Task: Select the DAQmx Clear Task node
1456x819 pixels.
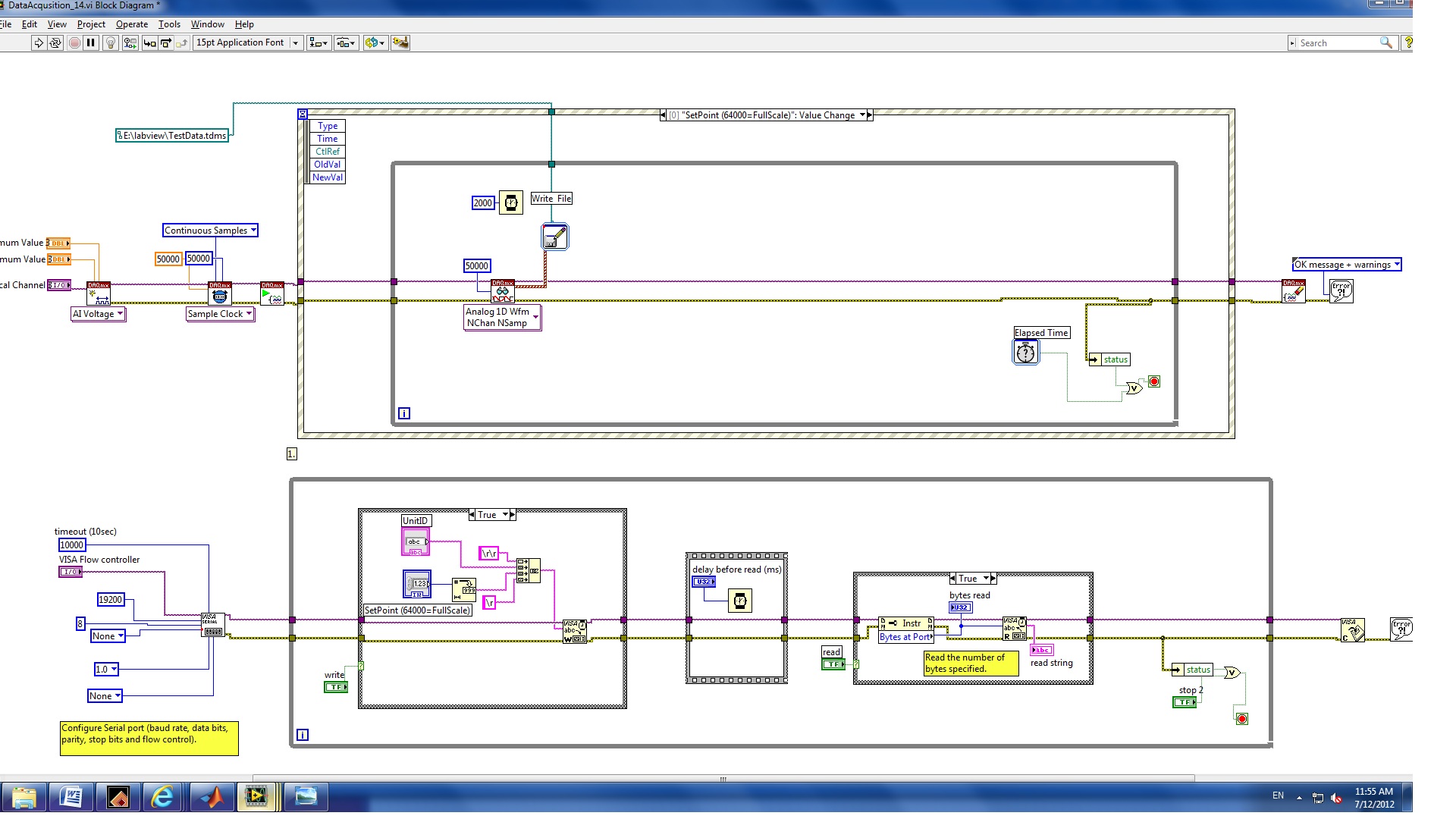Action: click(x=1294, y=290)
